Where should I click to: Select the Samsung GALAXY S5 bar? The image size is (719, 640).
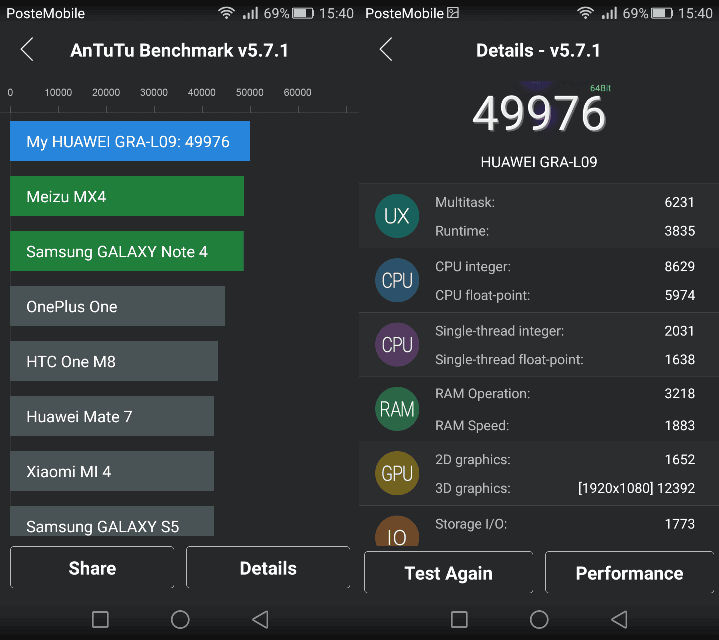coord(112,521)
